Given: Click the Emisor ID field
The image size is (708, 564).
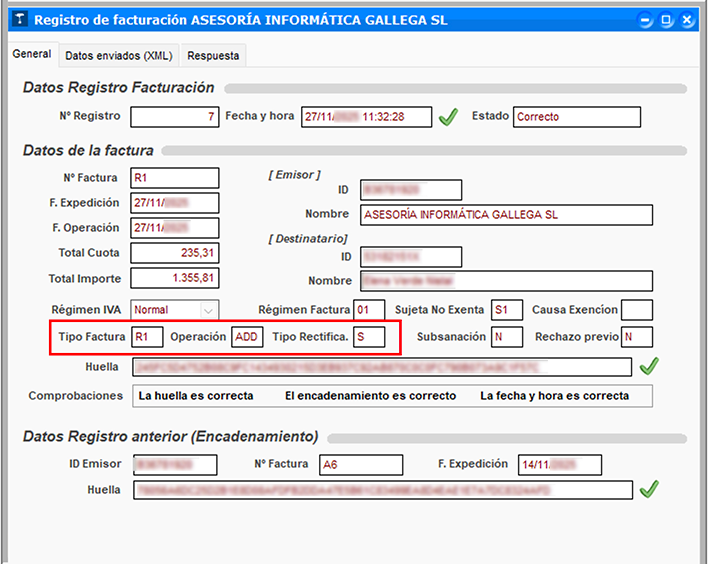Looking at the screenshot, I should [x=411, y=190].
